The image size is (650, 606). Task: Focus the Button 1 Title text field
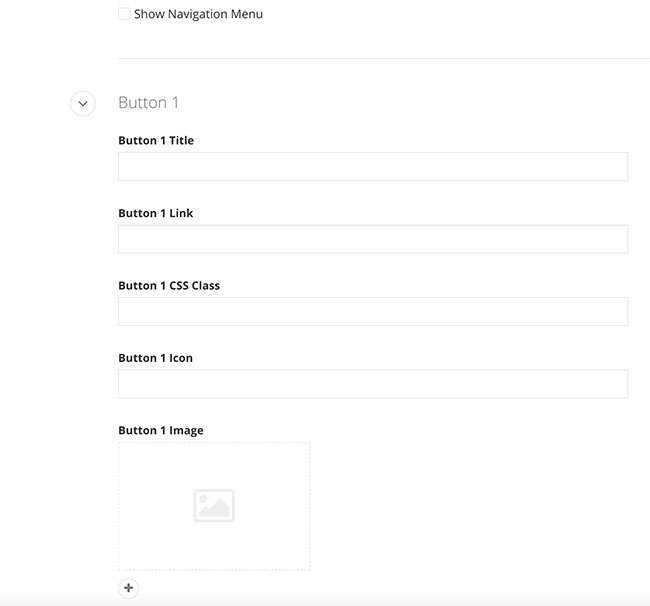(372, 167)
